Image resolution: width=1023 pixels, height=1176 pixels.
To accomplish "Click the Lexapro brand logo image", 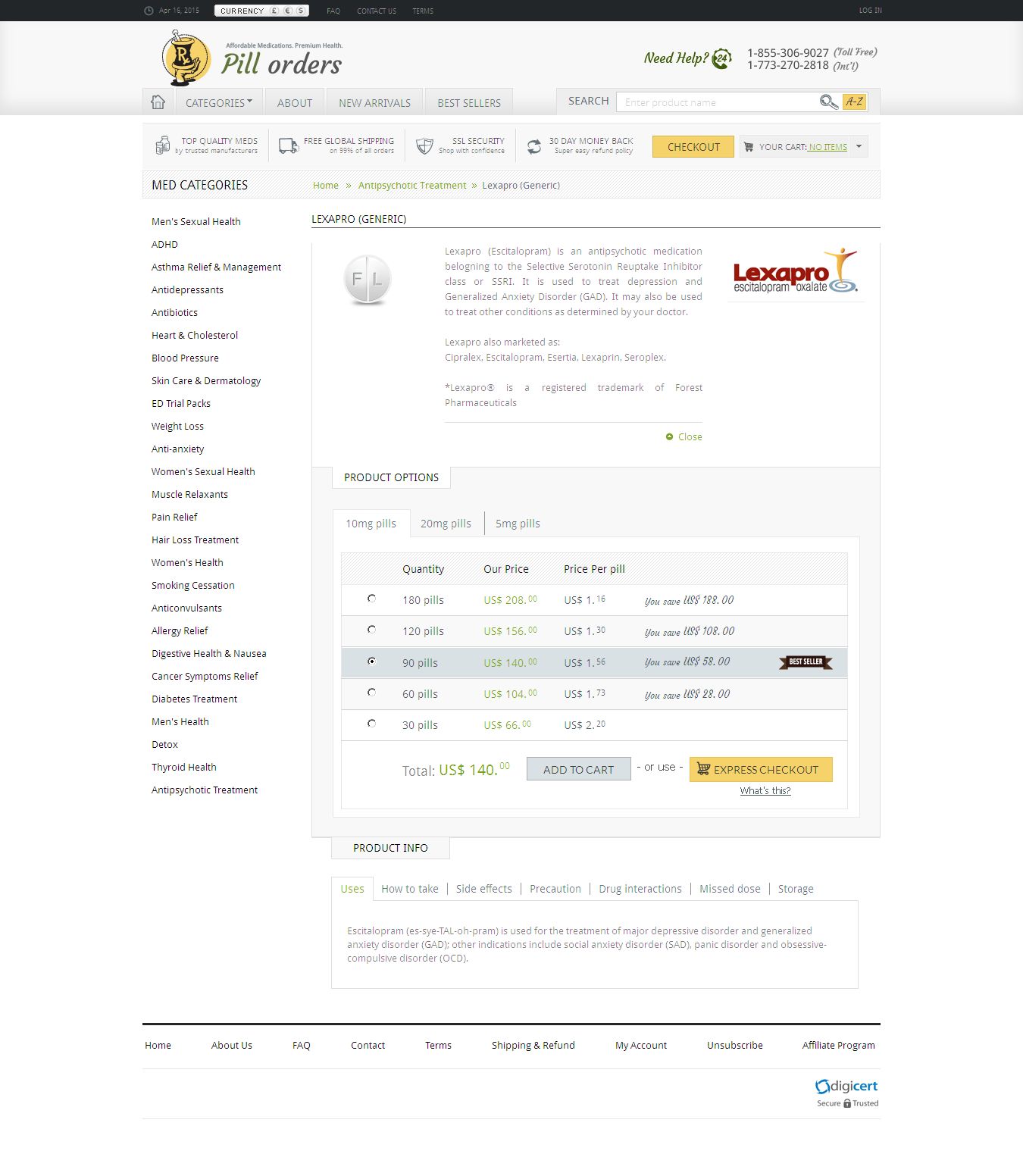I will [796, 271].
